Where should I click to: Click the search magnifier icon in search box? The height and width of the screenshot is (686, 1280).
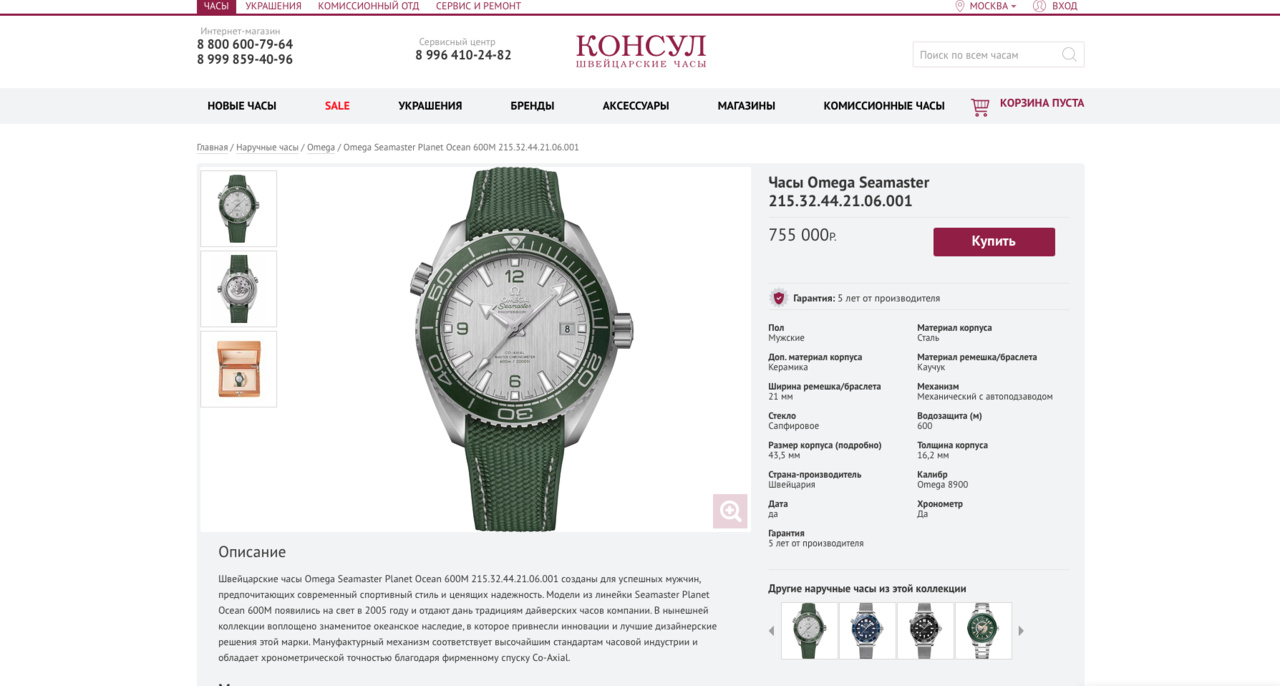(x=1069, y=55)
